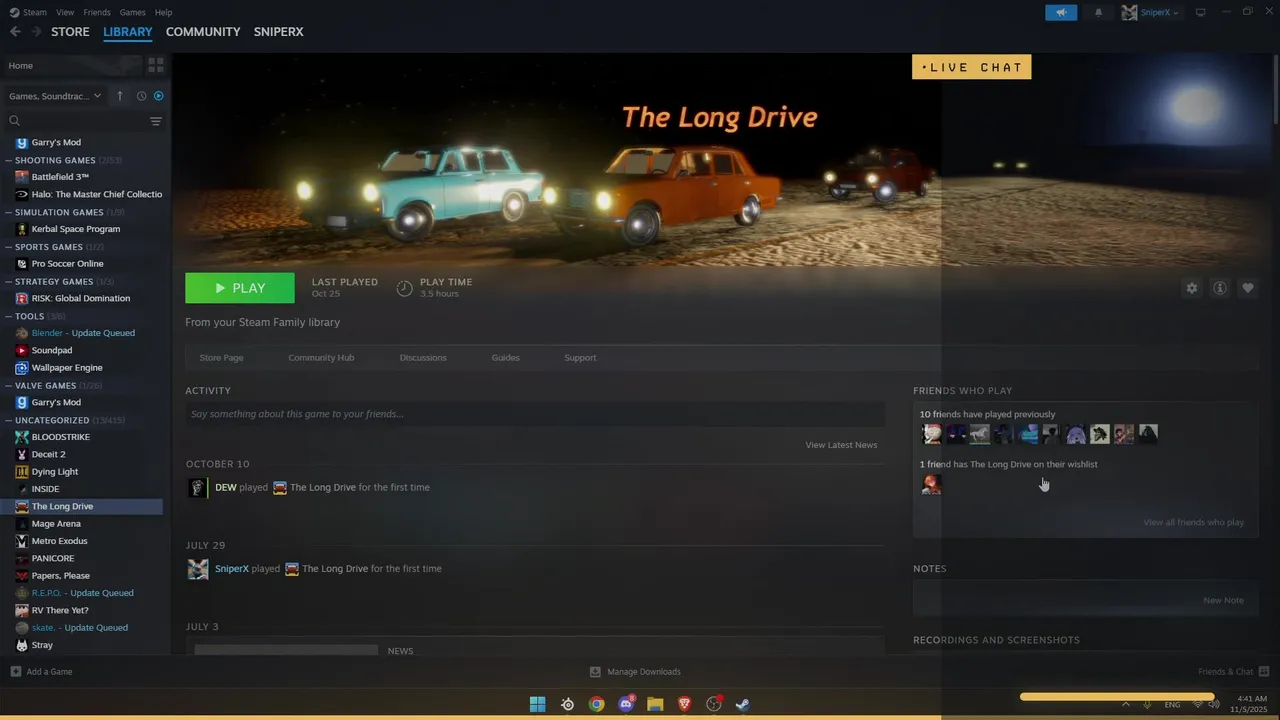Collapse UNCATEGORIZED category
This screenshot has height=720, width=1280.
[9, 420]
